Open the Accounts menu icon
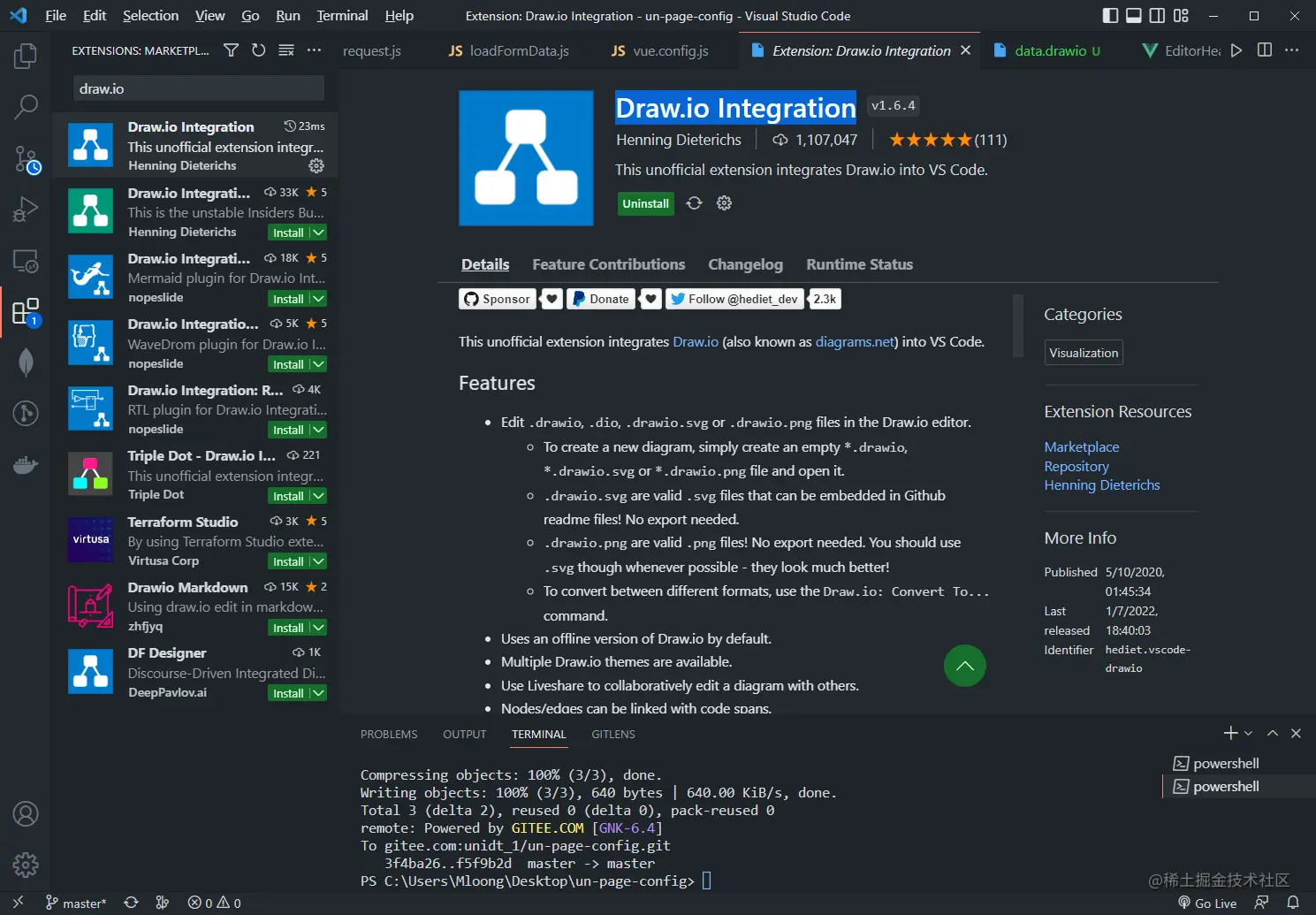The height and width of the screenshot is (915, 1316). [26, 813]
